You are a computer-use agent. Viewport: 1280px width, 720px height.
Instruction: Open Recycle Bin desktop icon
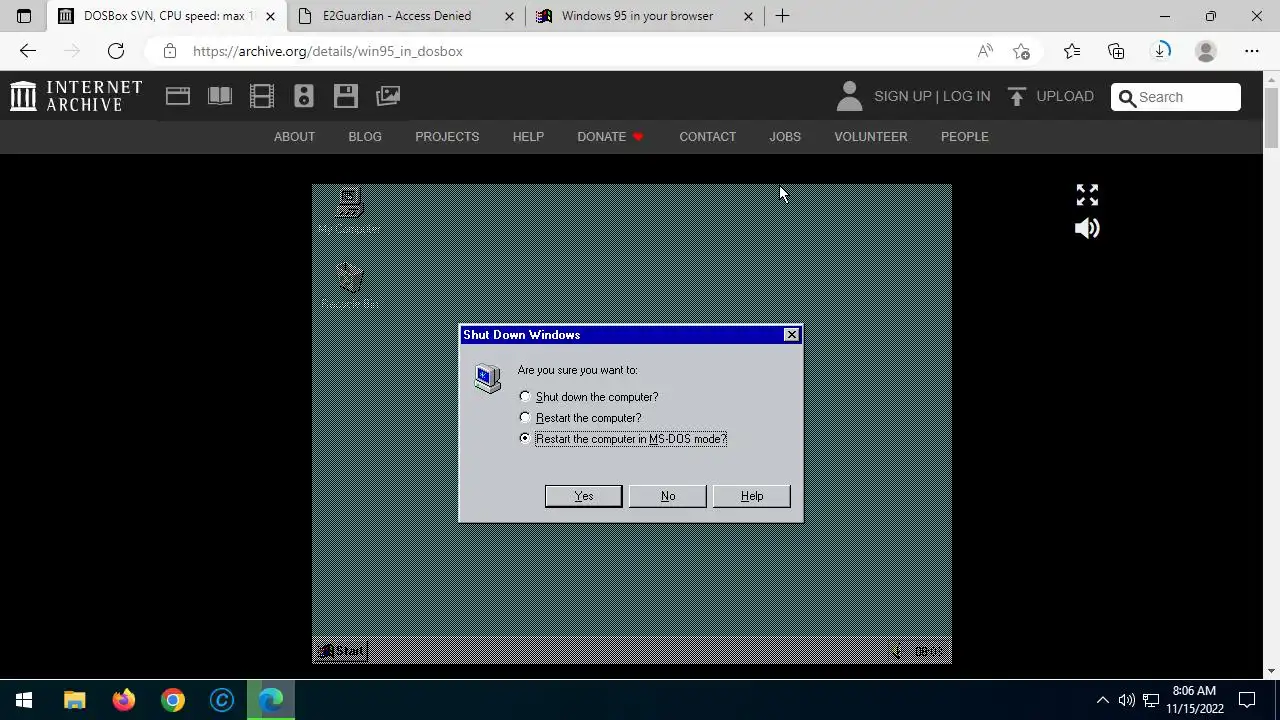click(349, 286)
